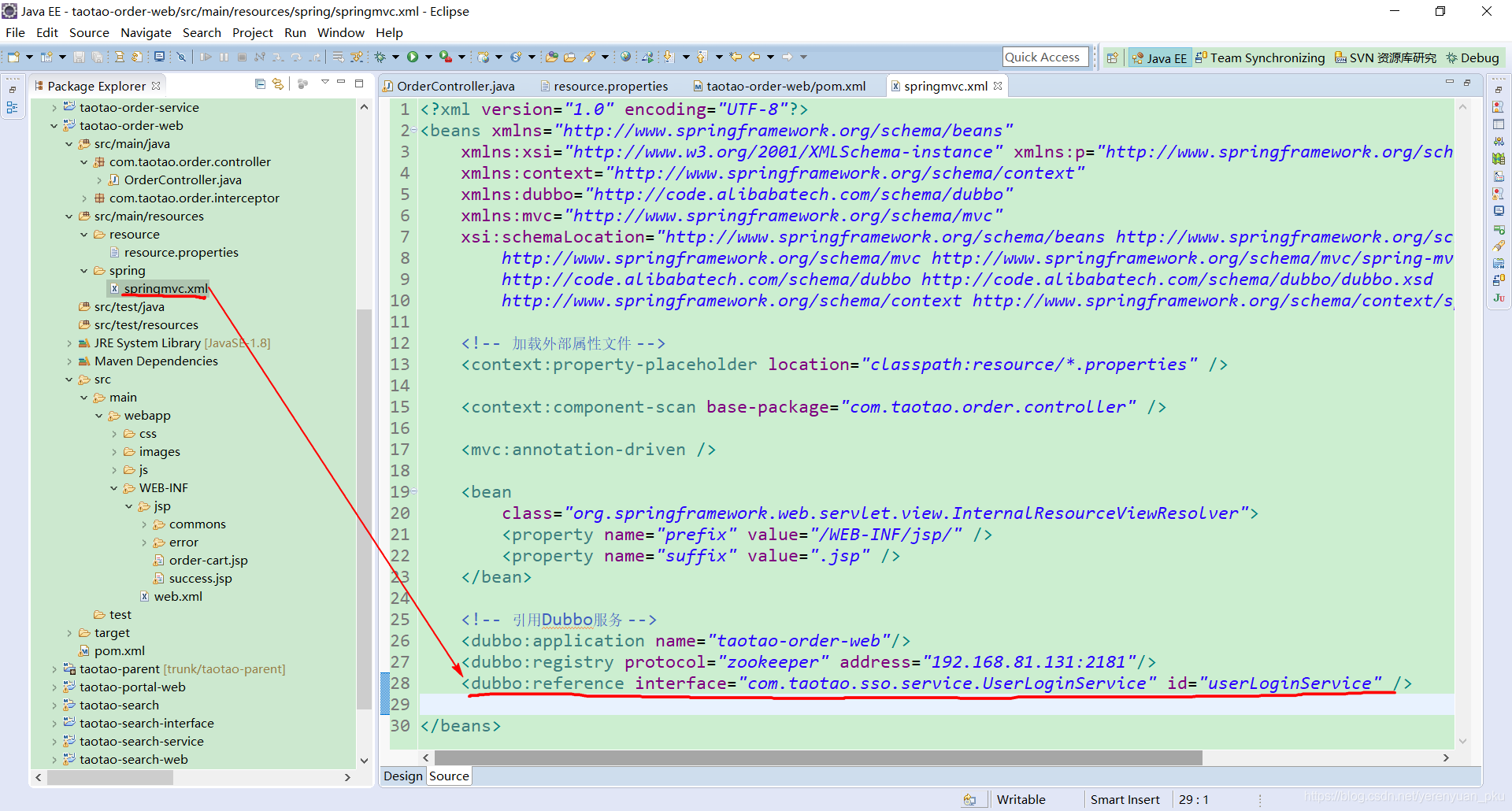Open the File menu
1512x811 pixels.
click(x=15, y=32)
